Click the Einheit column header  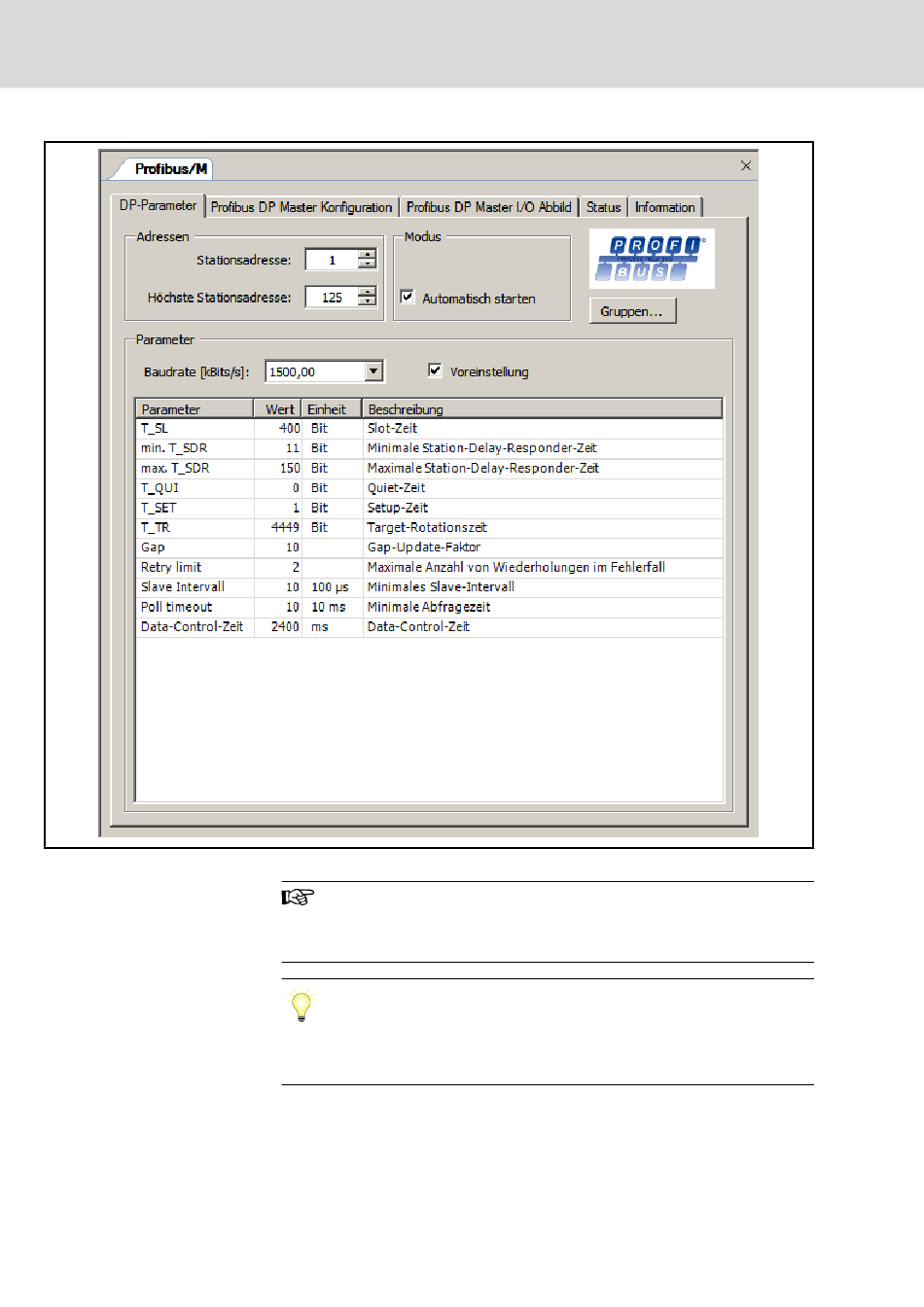click(x=332, y=409)
